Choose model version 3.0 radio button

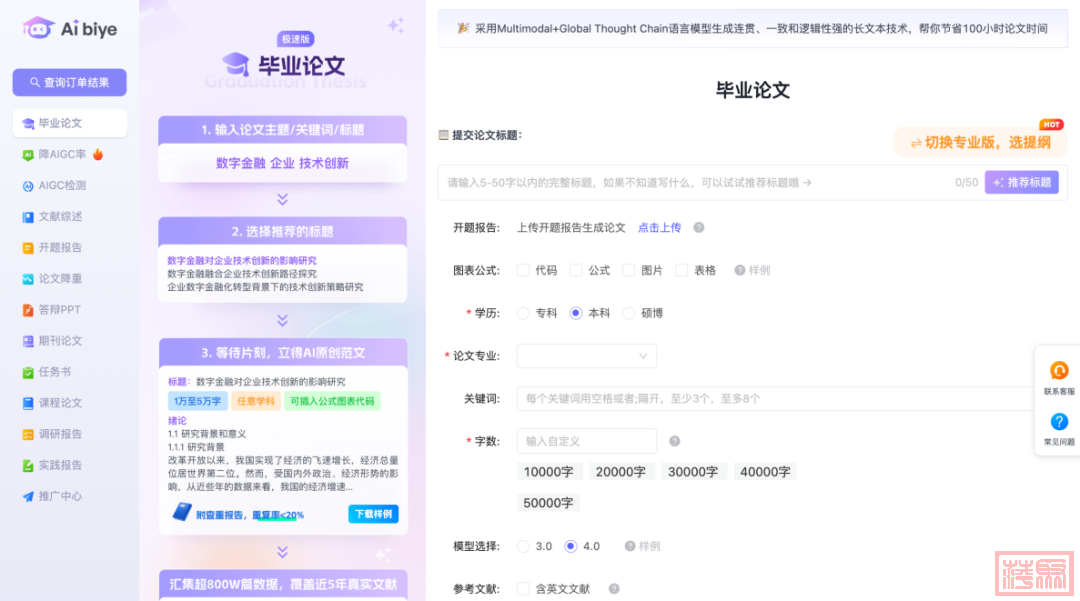[523, 546]
